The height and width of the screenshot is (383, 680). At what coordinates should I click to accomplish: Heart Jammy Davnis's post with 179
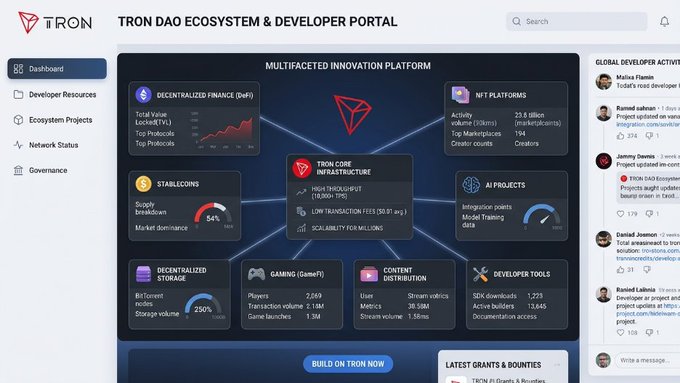click(621, 213)
